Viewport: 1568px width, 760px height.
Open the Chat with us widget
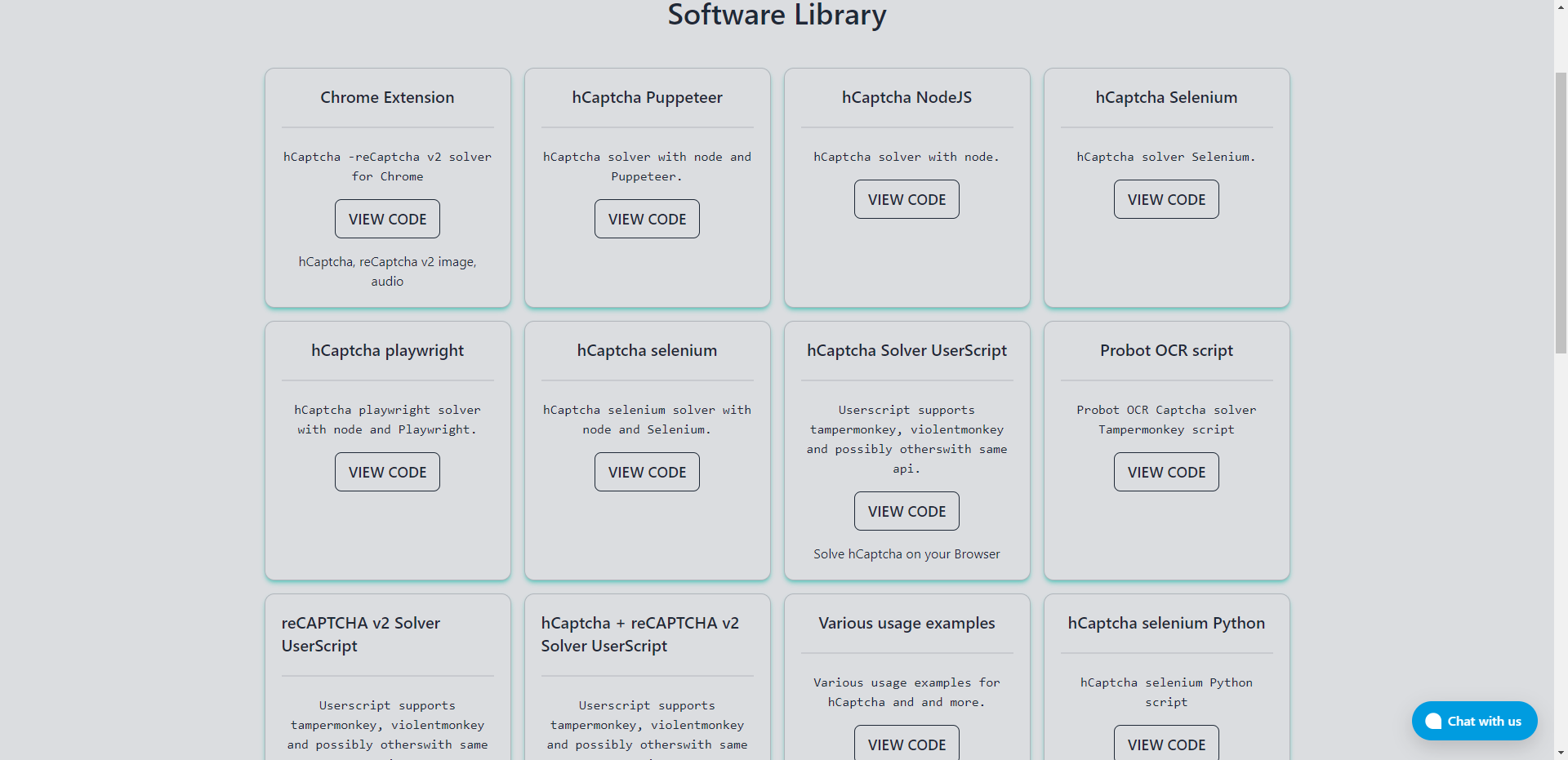1474,721
